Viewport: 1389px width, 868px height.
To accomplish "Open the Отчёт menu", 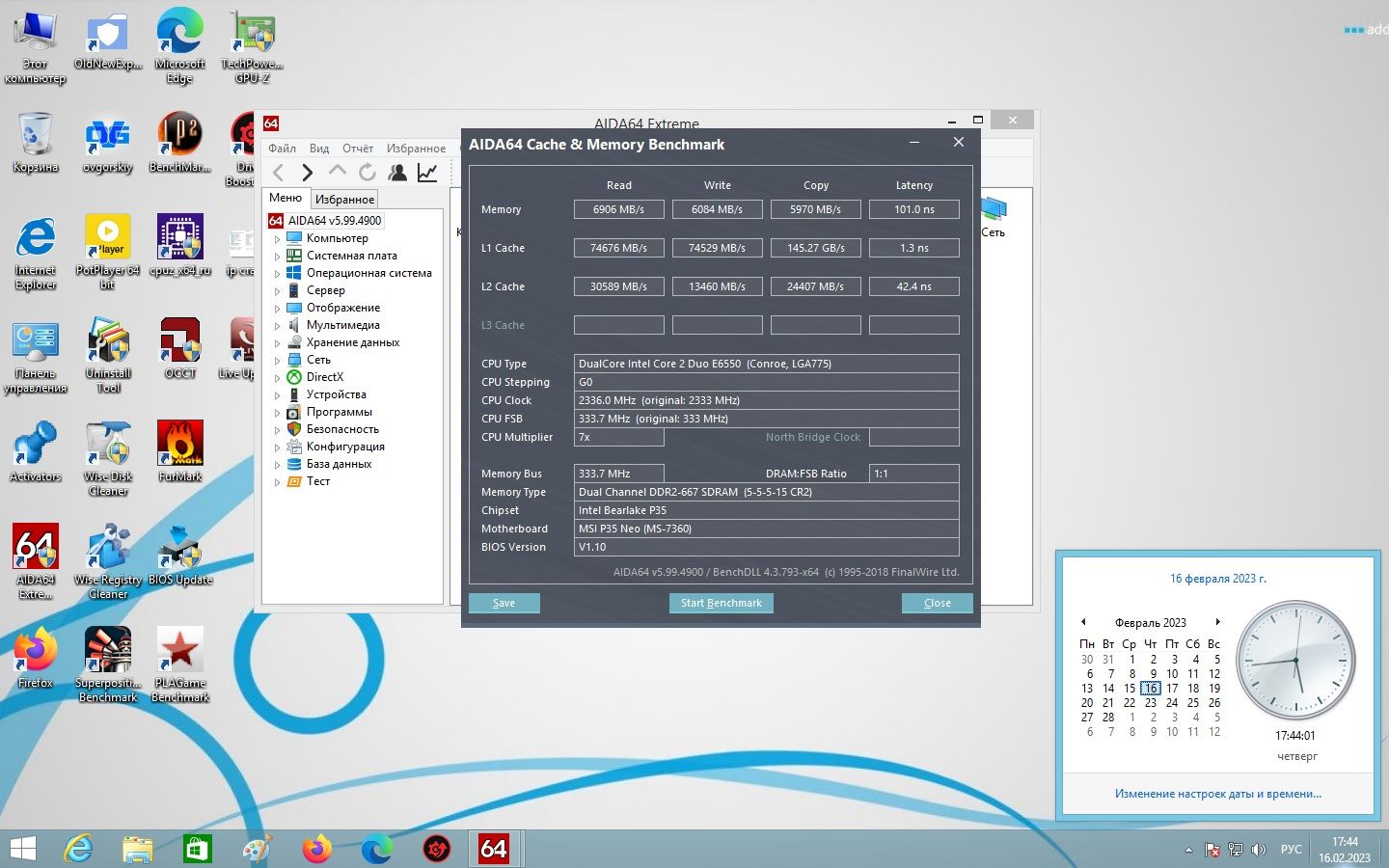I will pos(358,148).
